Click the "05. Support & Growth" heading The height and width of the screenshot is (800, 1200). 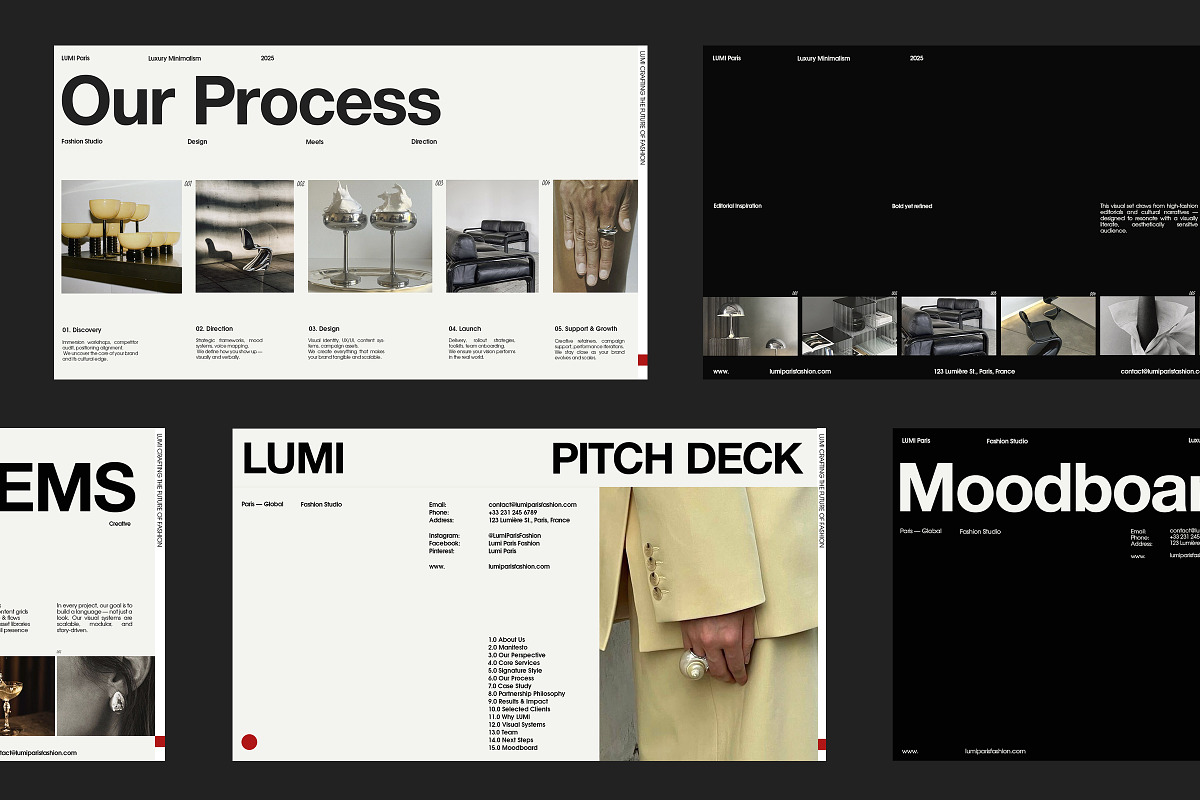586,329
